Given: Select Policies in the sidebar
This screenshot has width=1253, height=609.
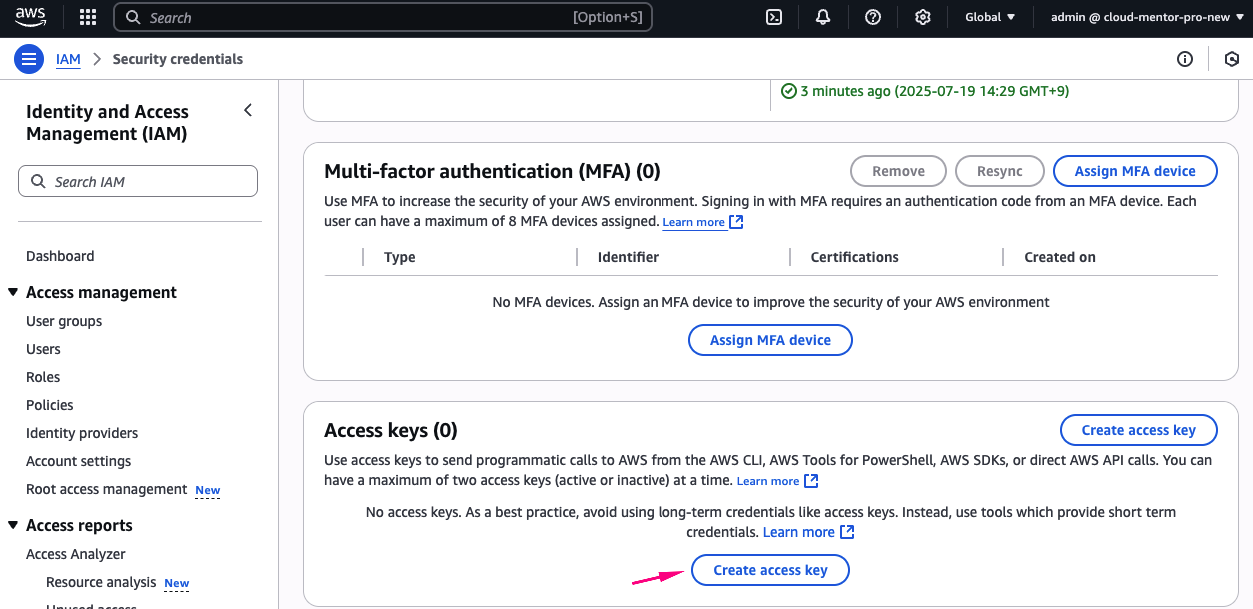Looking at the screenshot, I should [x=50, y=405].
